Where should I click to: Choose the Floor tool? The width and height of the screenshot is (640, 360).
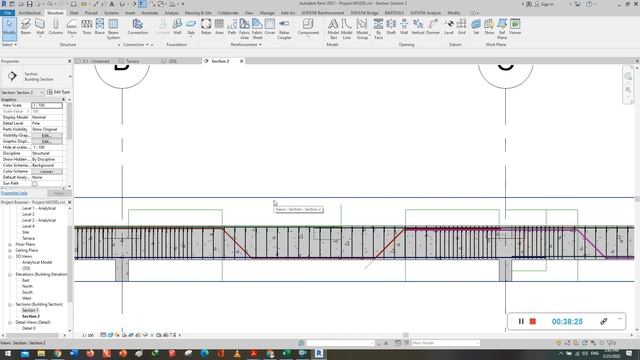click(72, 27)
